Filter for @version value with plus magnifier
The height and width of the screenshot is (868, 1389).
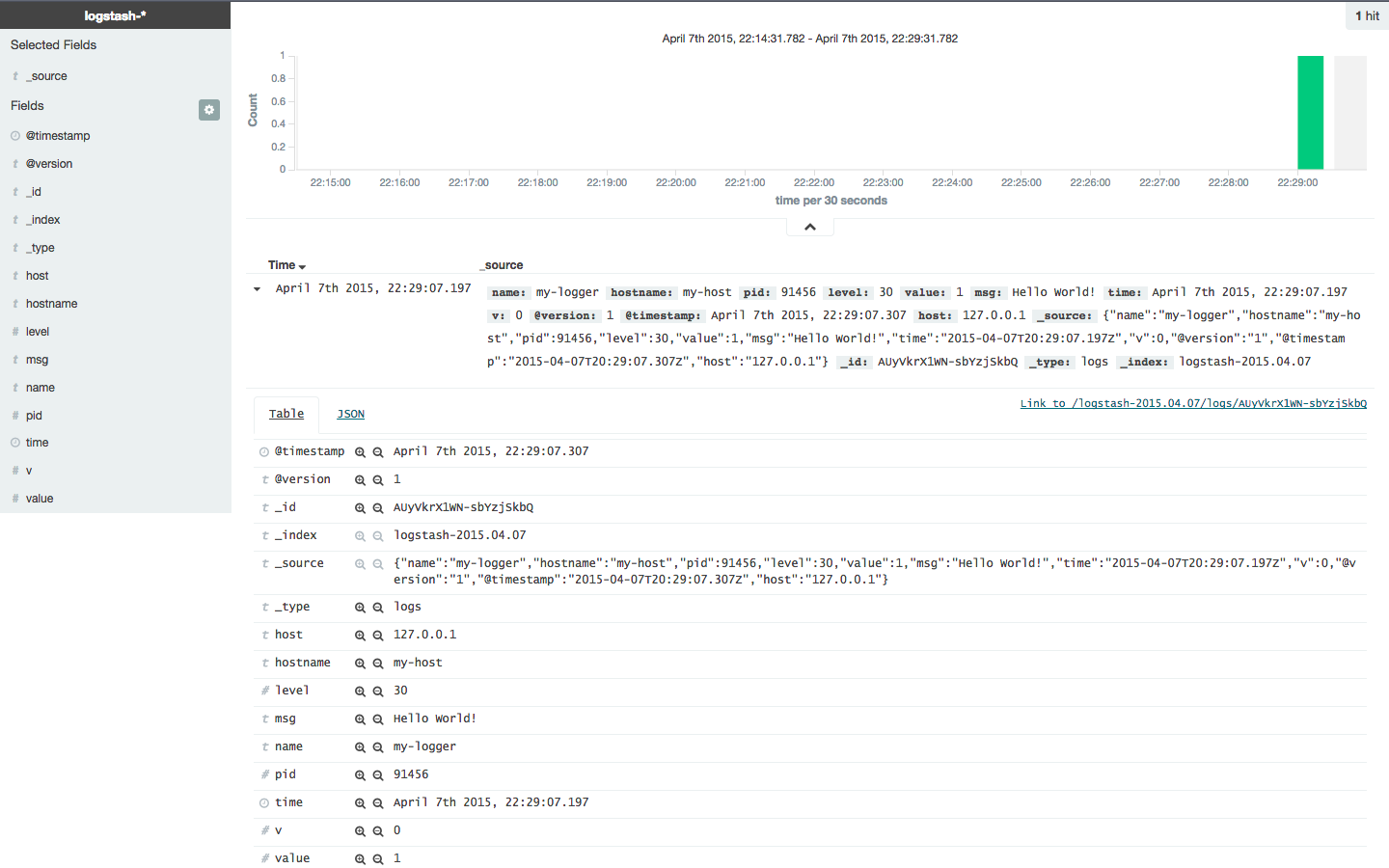[x=360, y=480]
